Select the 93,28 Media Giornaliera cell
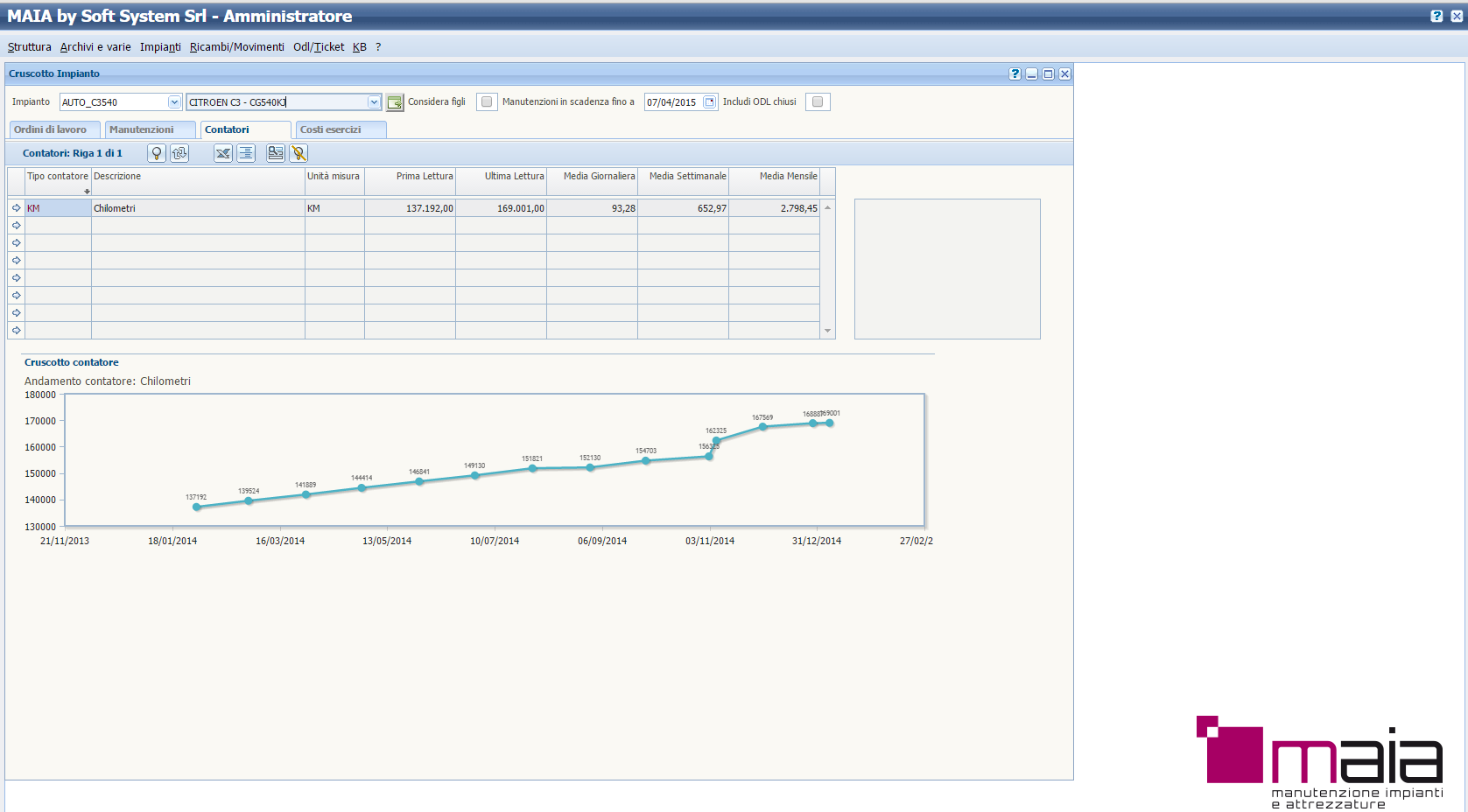 [x=592, y=208]
